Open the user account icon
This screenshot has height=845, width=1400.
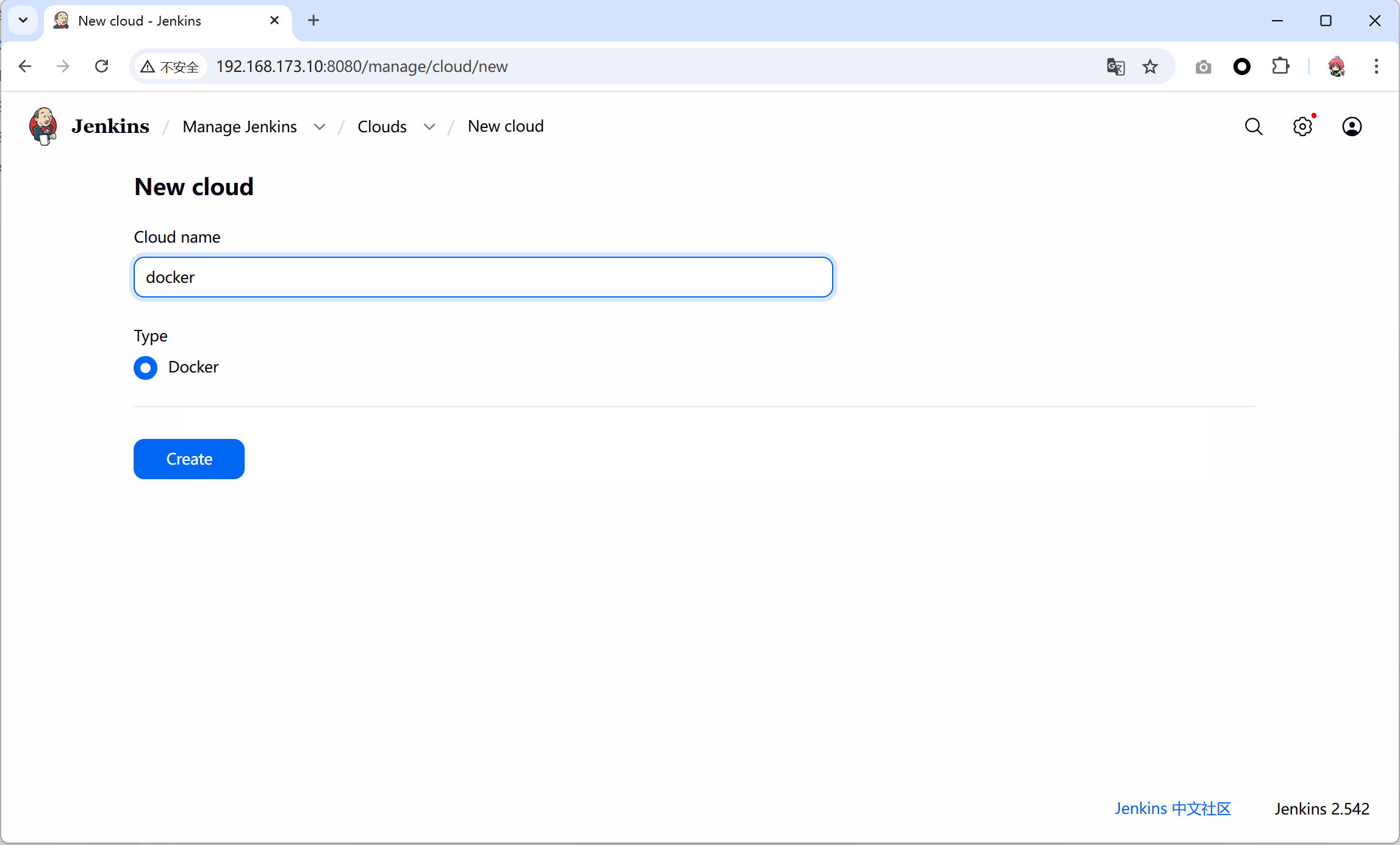click(1352, 127)
